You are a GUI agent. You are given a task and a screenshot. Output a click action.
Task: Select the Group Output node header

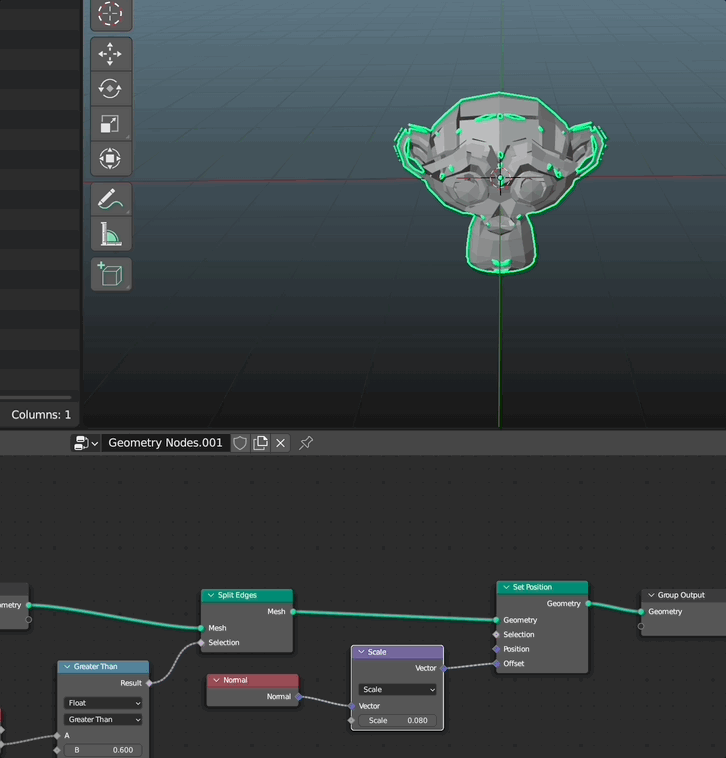683,595
